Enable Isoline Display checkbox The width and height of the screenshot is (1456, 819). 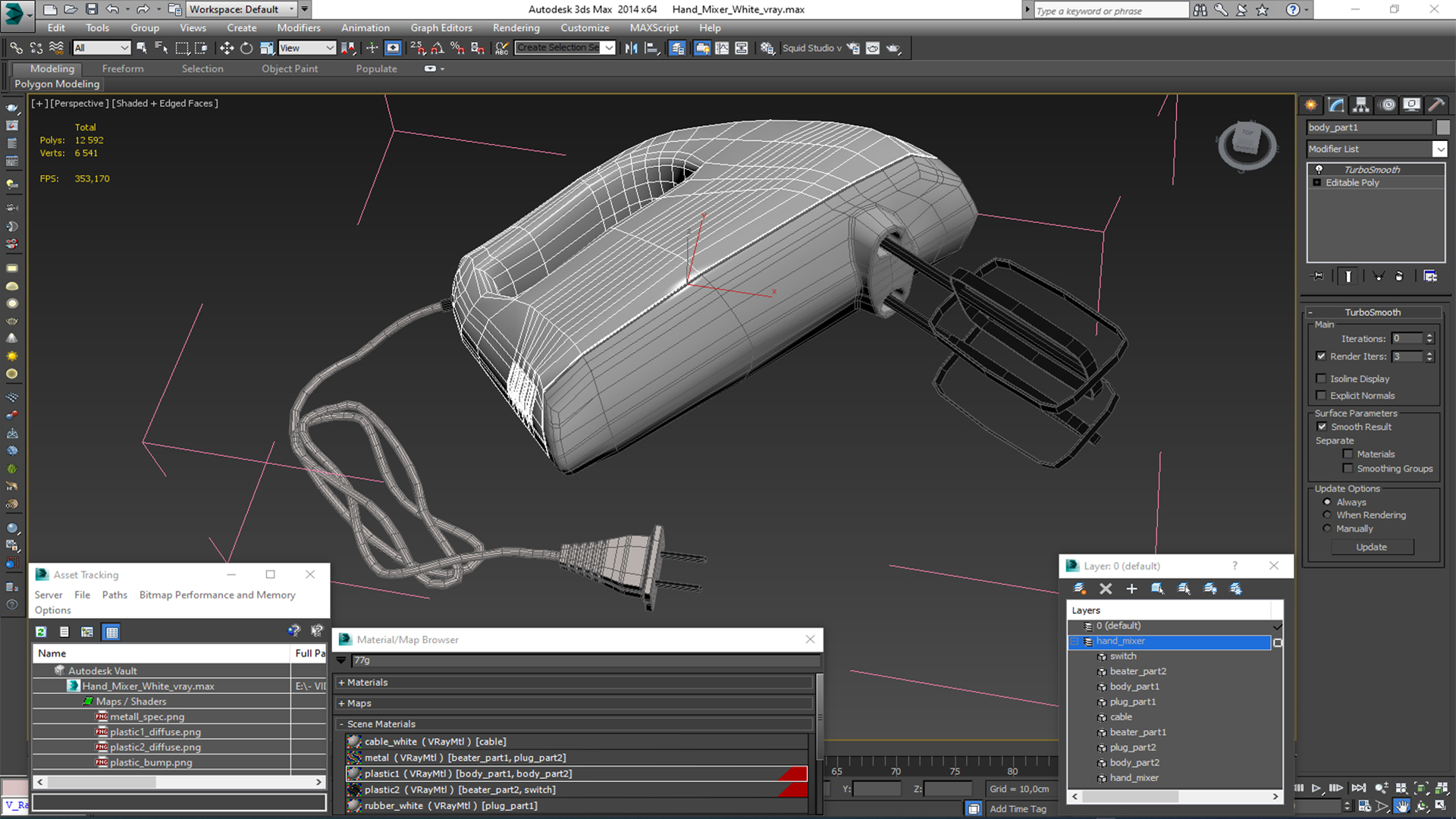1321,378
